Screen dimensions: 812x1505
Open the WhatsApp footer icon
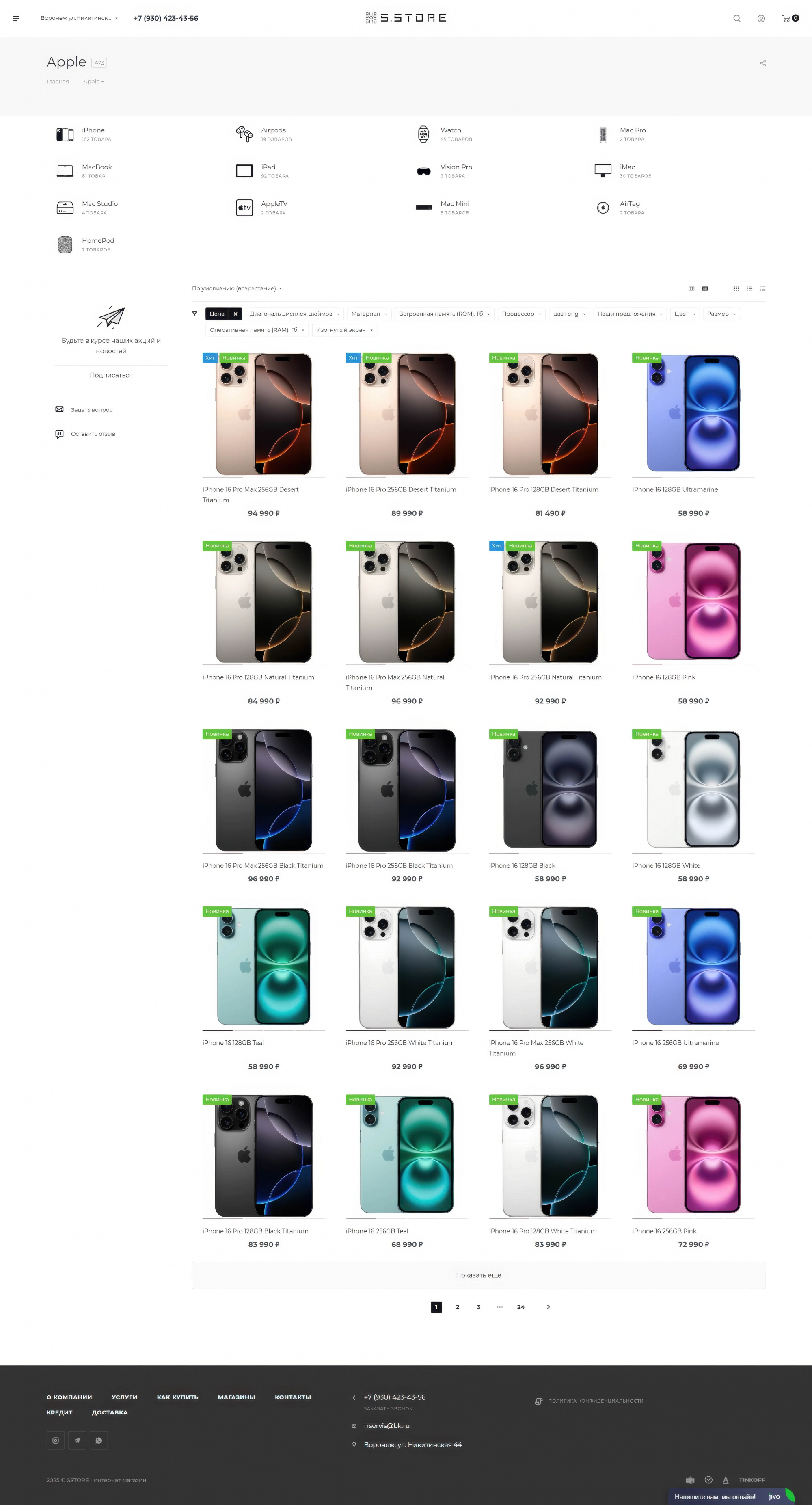click(99, 1440)
